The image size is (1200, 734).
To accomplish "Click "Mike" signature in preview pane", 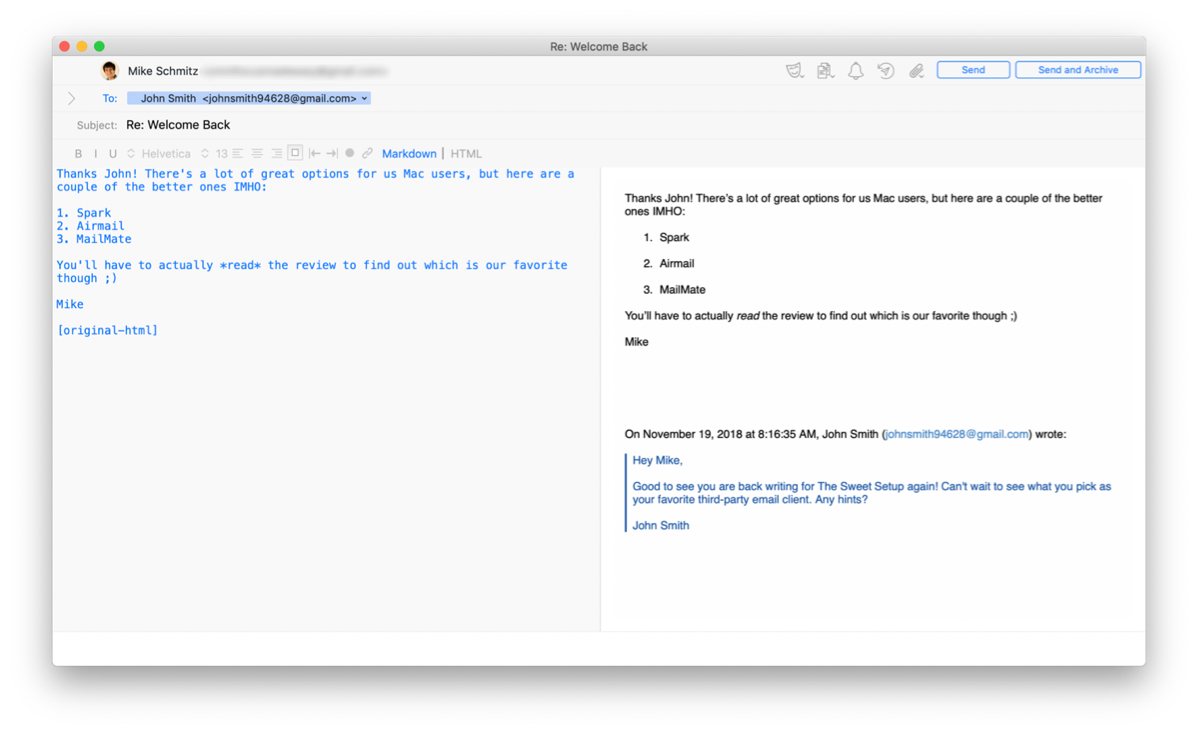I will pos(637,342).
